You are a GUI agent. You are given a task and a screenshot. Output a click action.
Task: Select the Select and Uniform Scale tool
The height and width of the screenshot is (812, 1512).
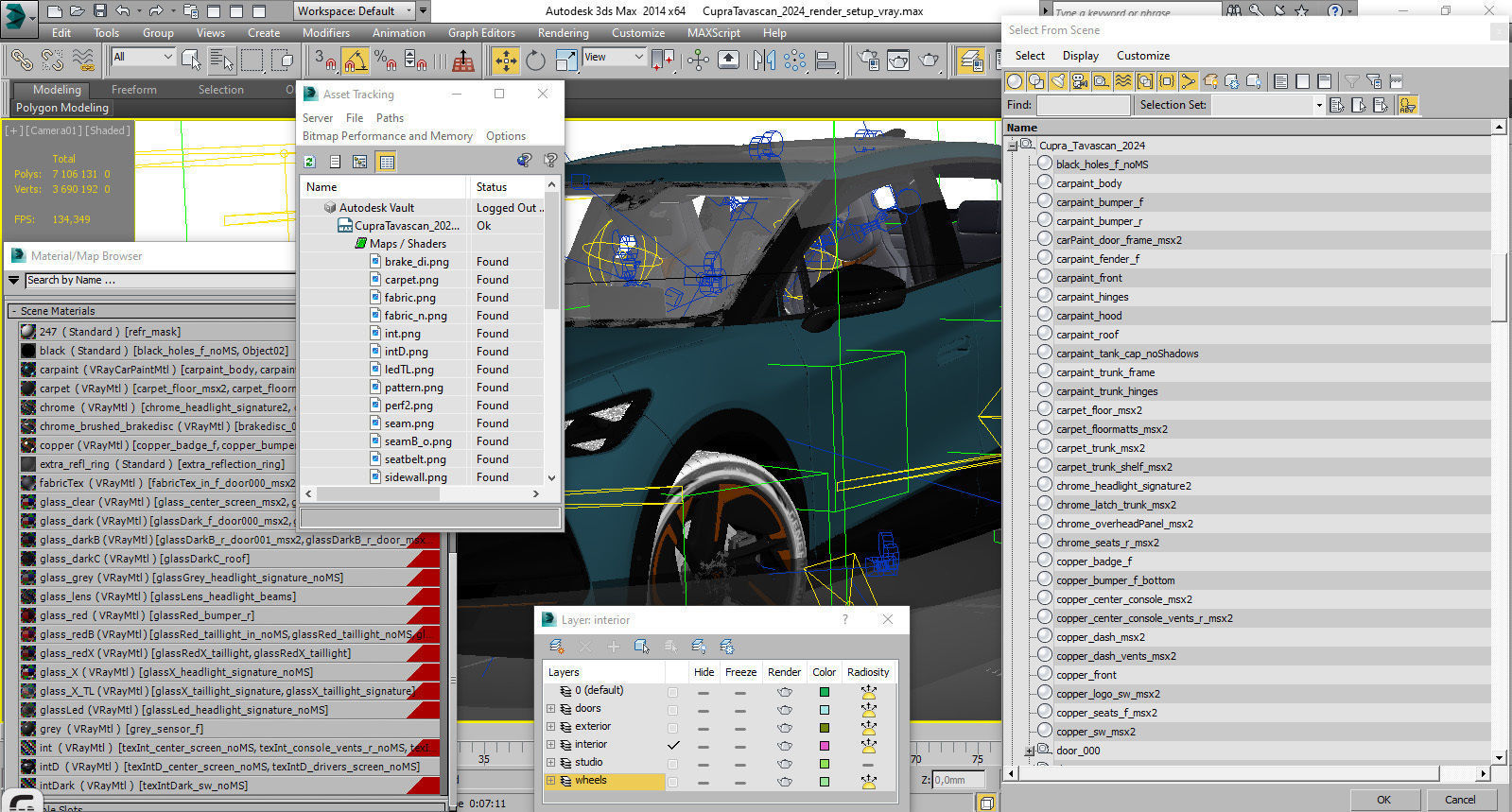(565, 60)
